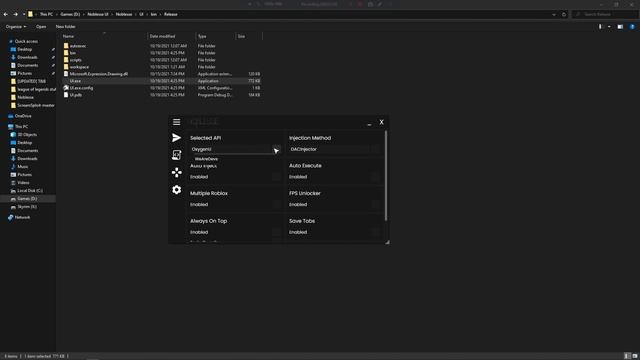This screenshot has height=360, width=640.
Task: Open 3D Objects under This PC
Action: coord(27,135)
